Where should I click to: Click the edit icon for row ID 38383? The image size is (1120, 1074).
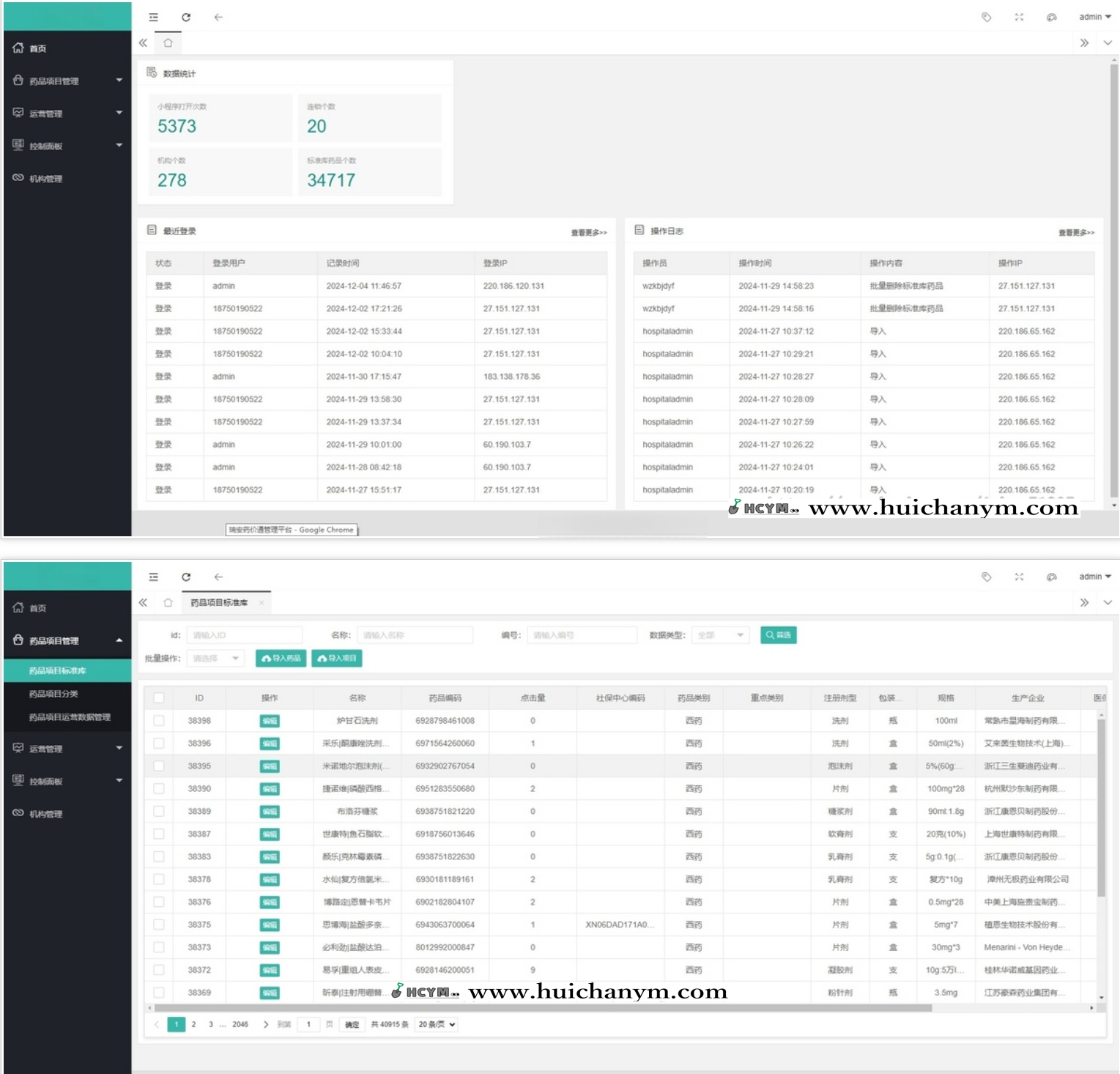pos(270,857)
